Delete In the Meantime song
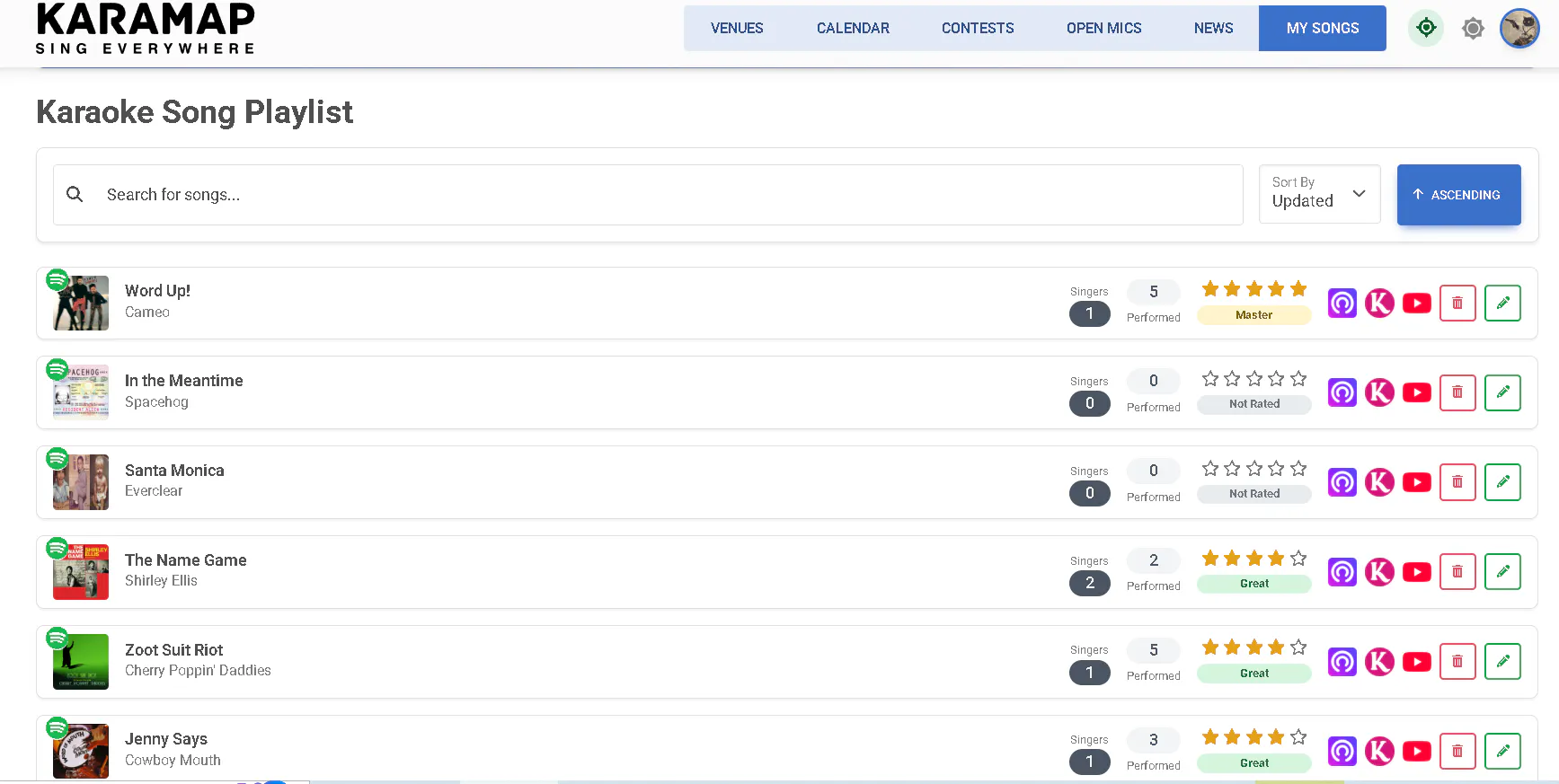 tap(1457, 392)
